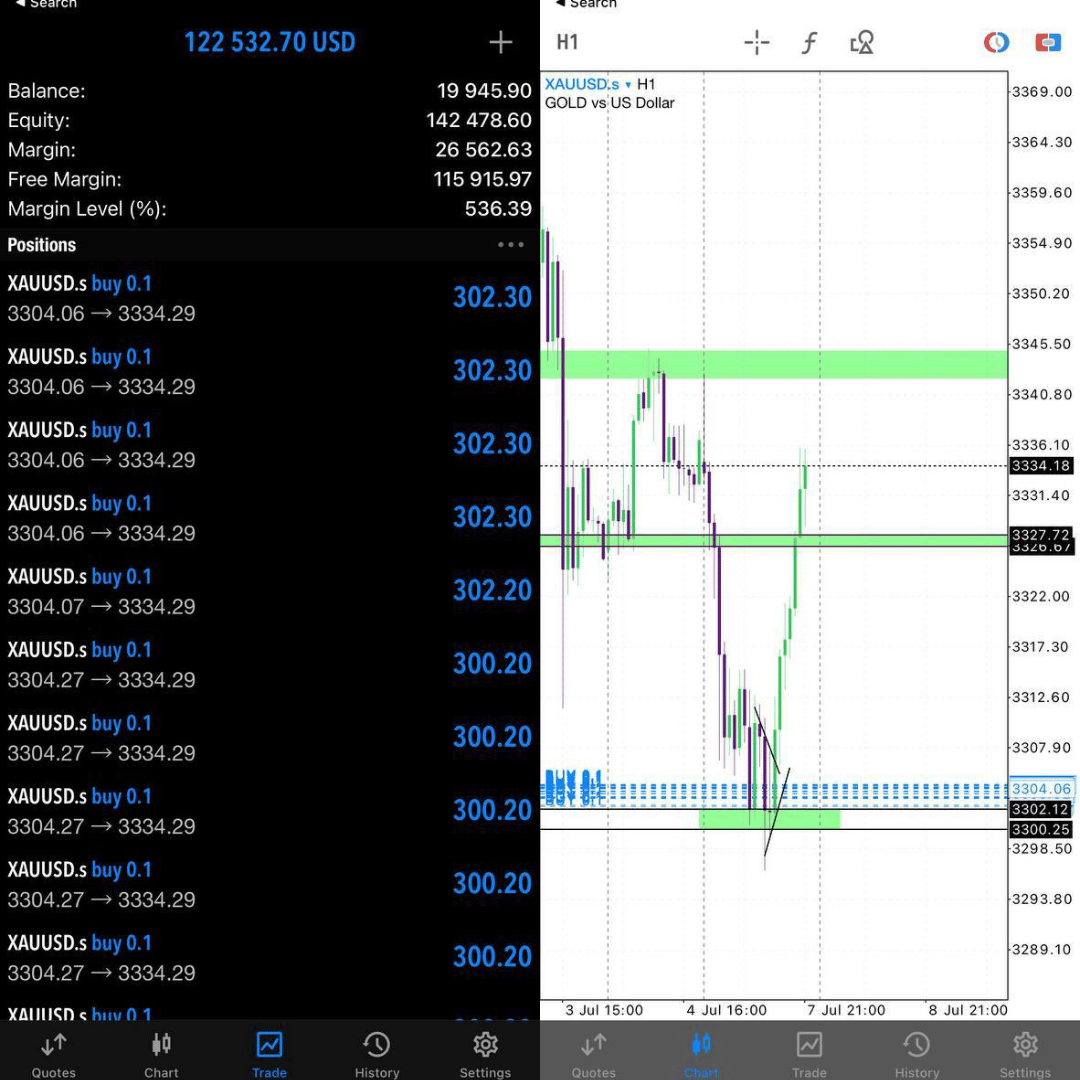
Task: Open the chart objects shapes icon
Action: [861, 42]
